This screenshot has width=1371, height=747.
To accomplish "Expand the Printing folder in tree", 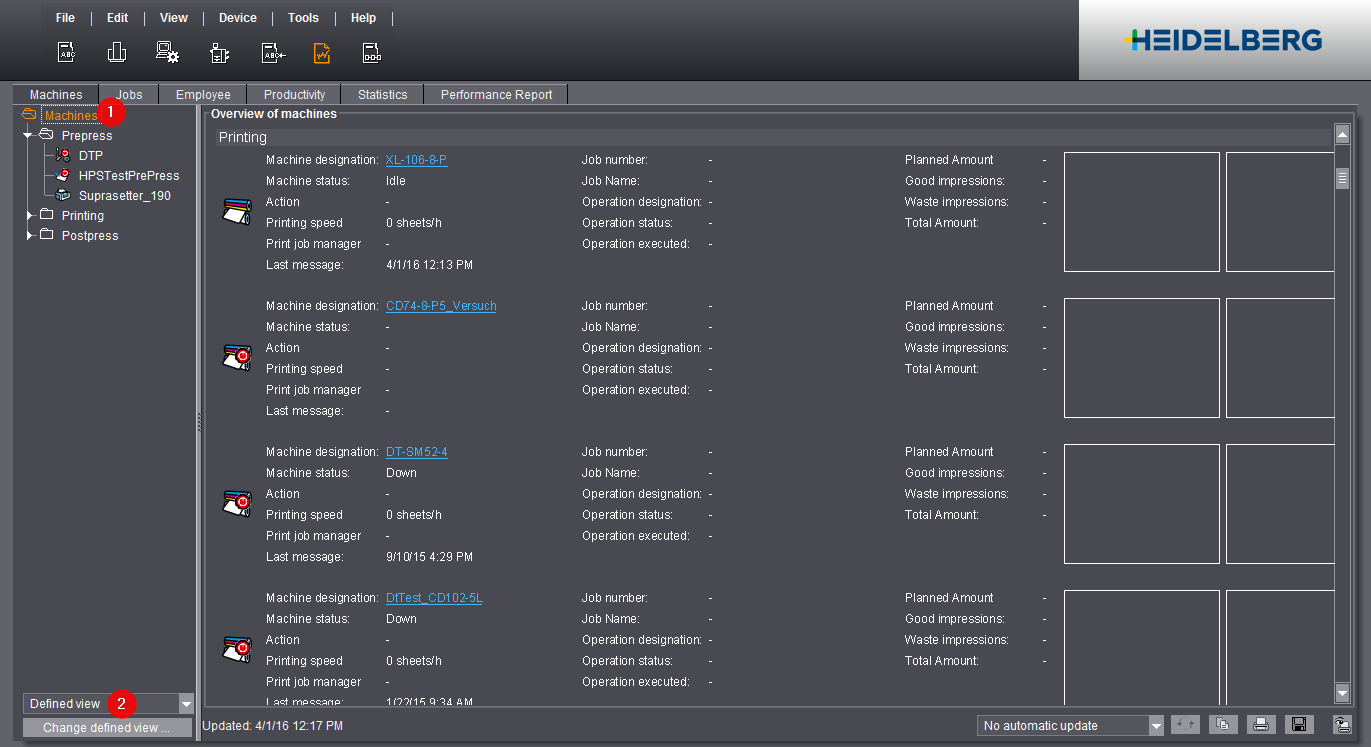I will click(29, 216).
